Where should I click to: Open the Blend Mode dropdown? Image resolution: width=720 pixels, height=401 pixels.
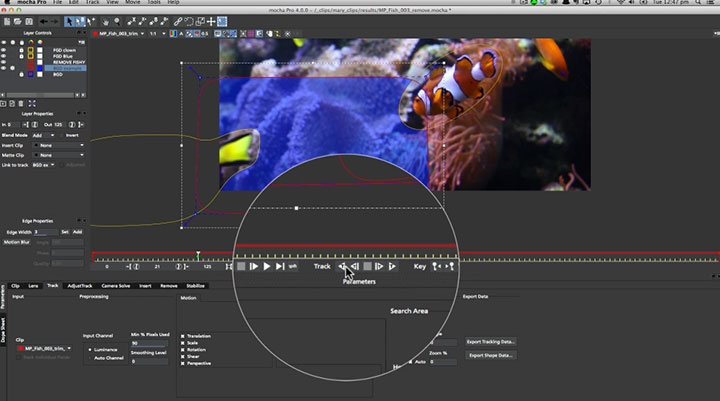[44, 136]
